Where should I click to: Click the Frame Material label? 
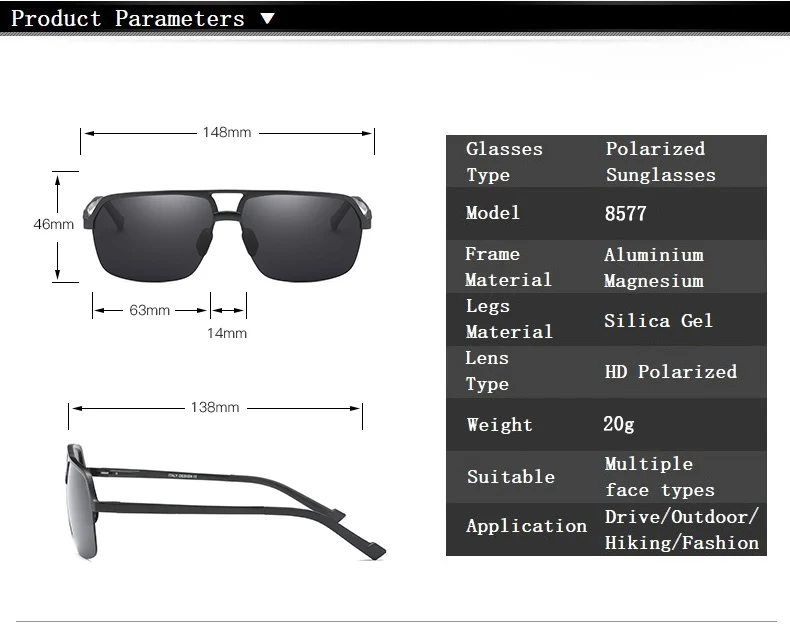[508, 267]
